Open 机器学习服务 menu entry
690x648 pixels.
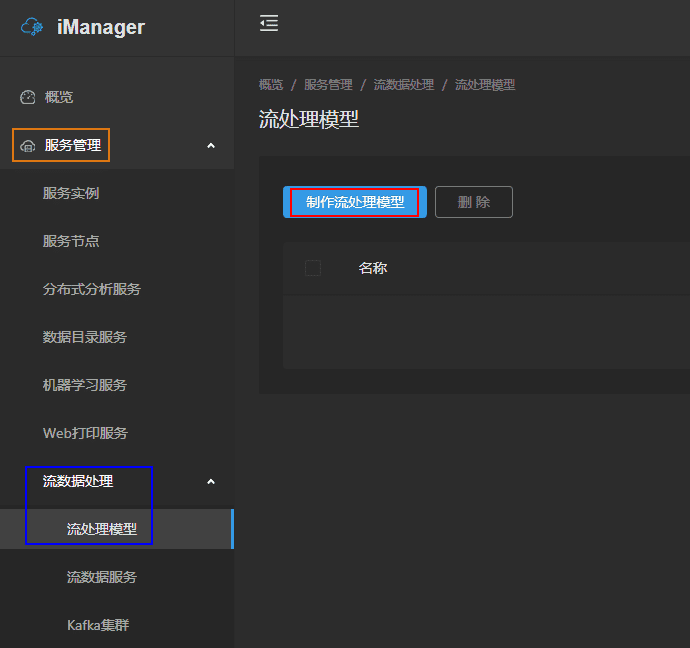click(x=85, y=386)
